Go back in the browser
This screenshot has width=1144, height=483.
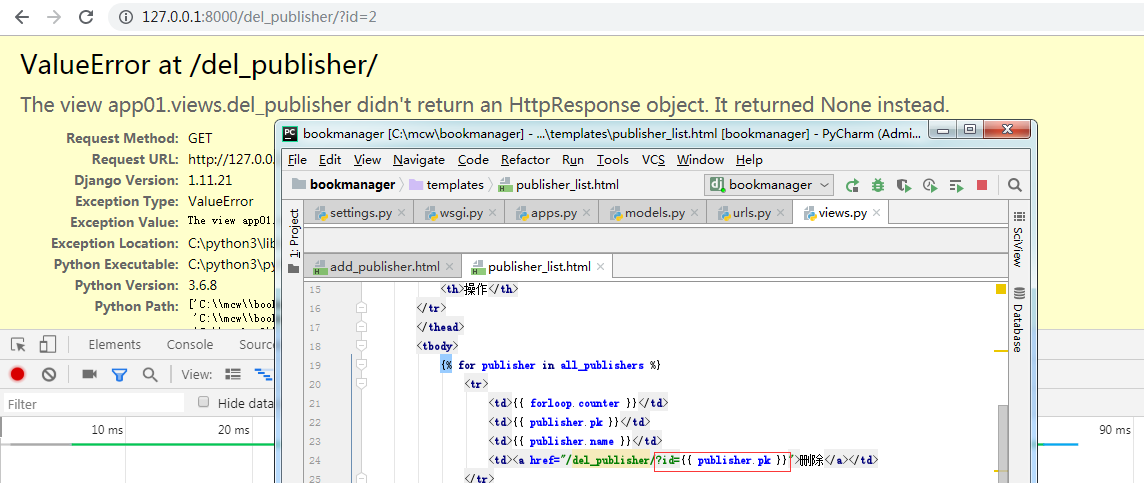coord(22,16)
